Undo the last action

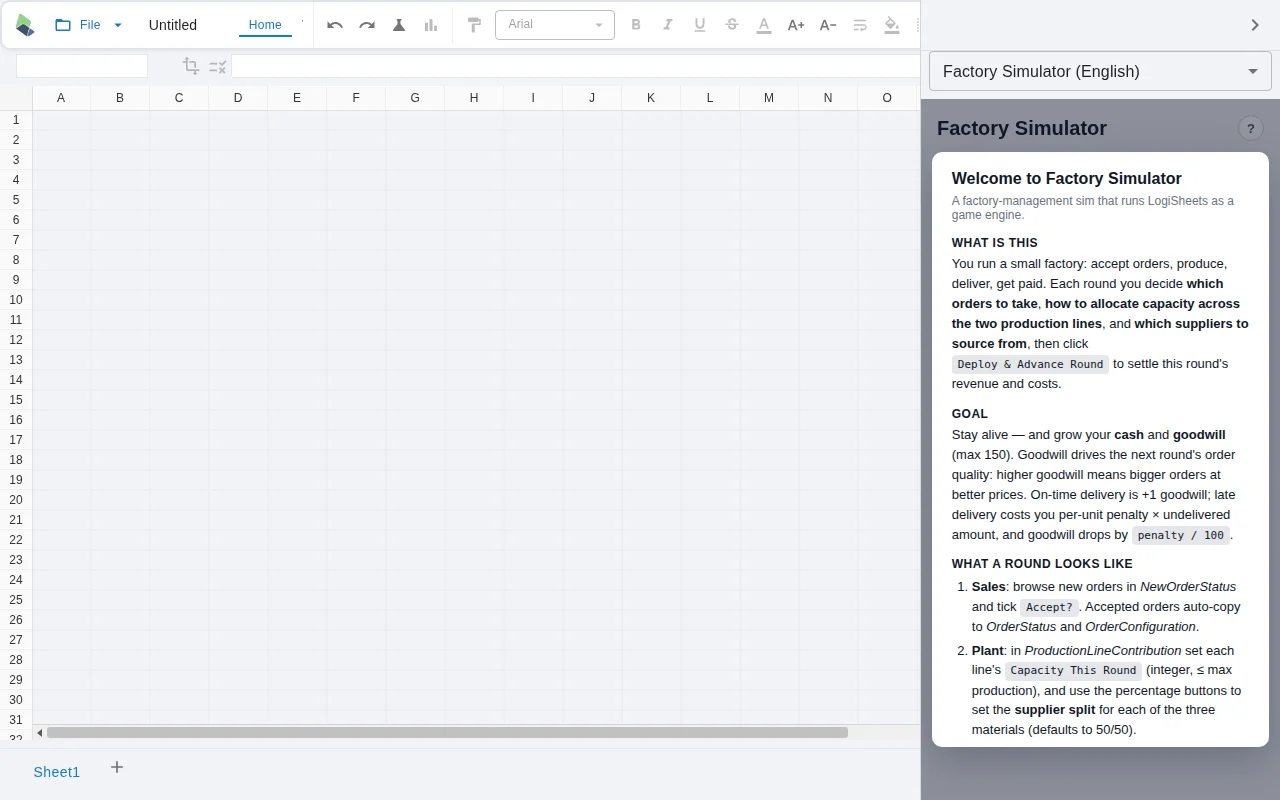(x=335, y=25)
